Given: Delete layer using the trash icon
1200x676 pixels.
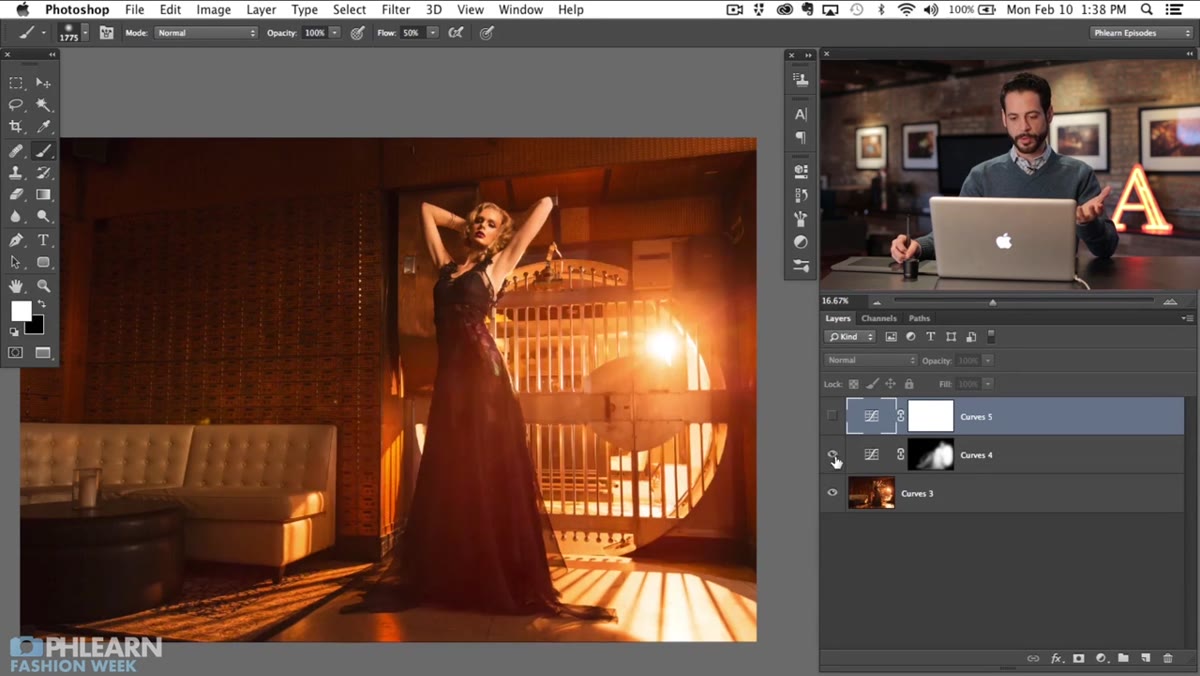Looking at the screenshot, I should click(x=1167, y=658).
